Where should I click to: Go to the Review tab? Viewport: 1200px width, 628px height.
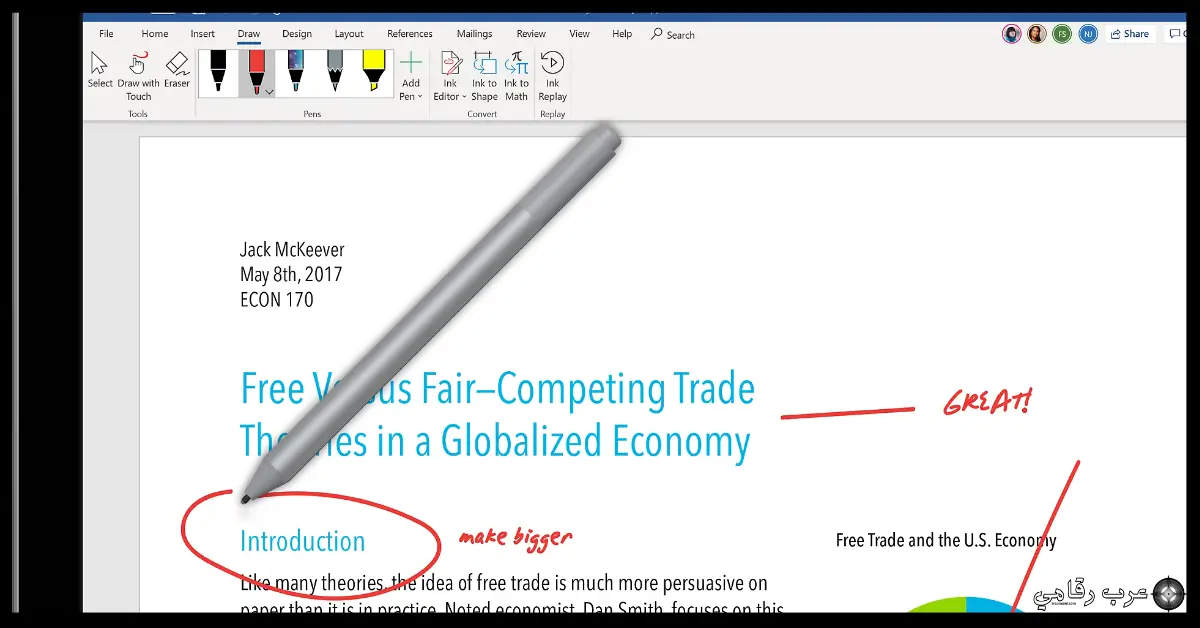click(x=531, y=34)
